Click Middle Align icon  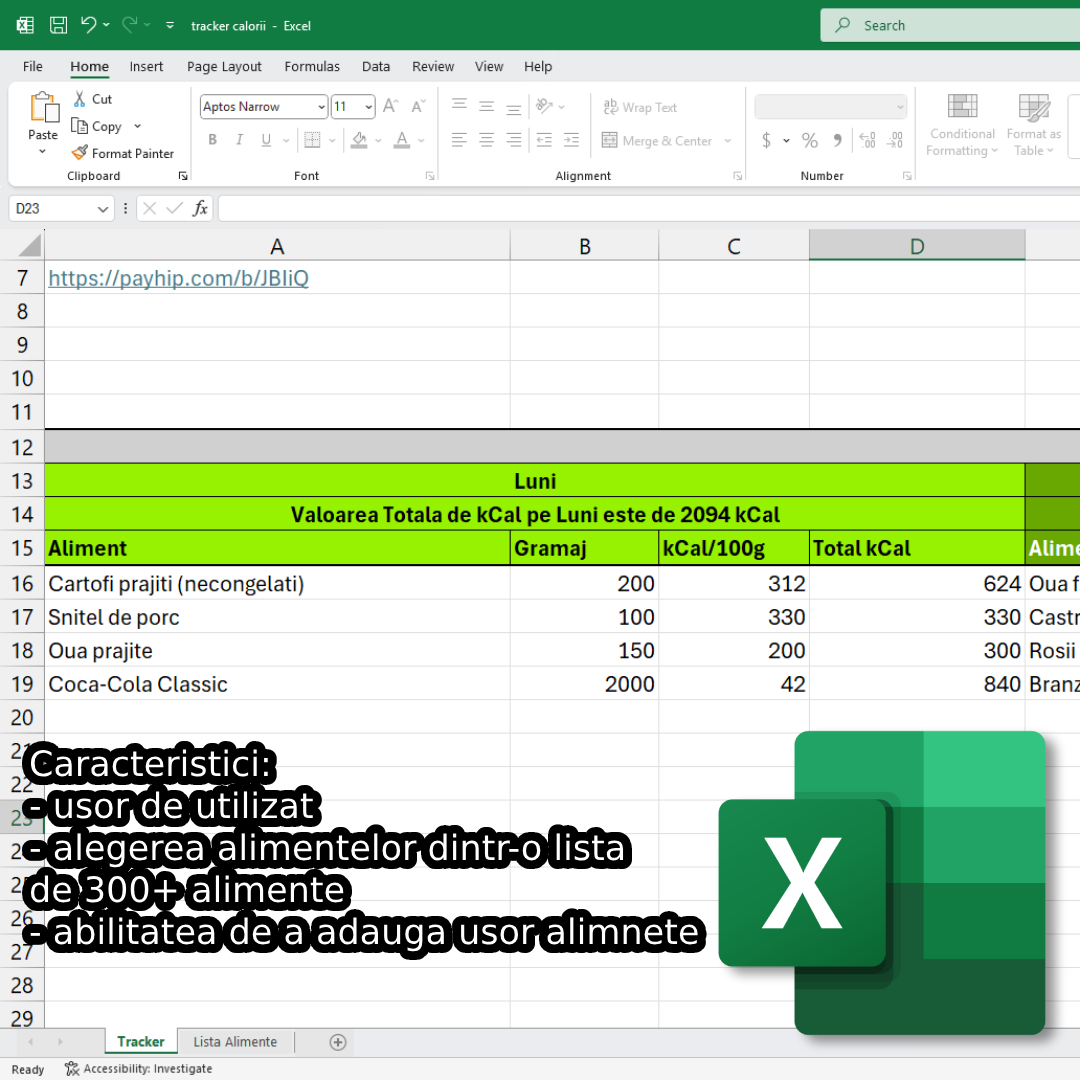[x=486, y=106]
